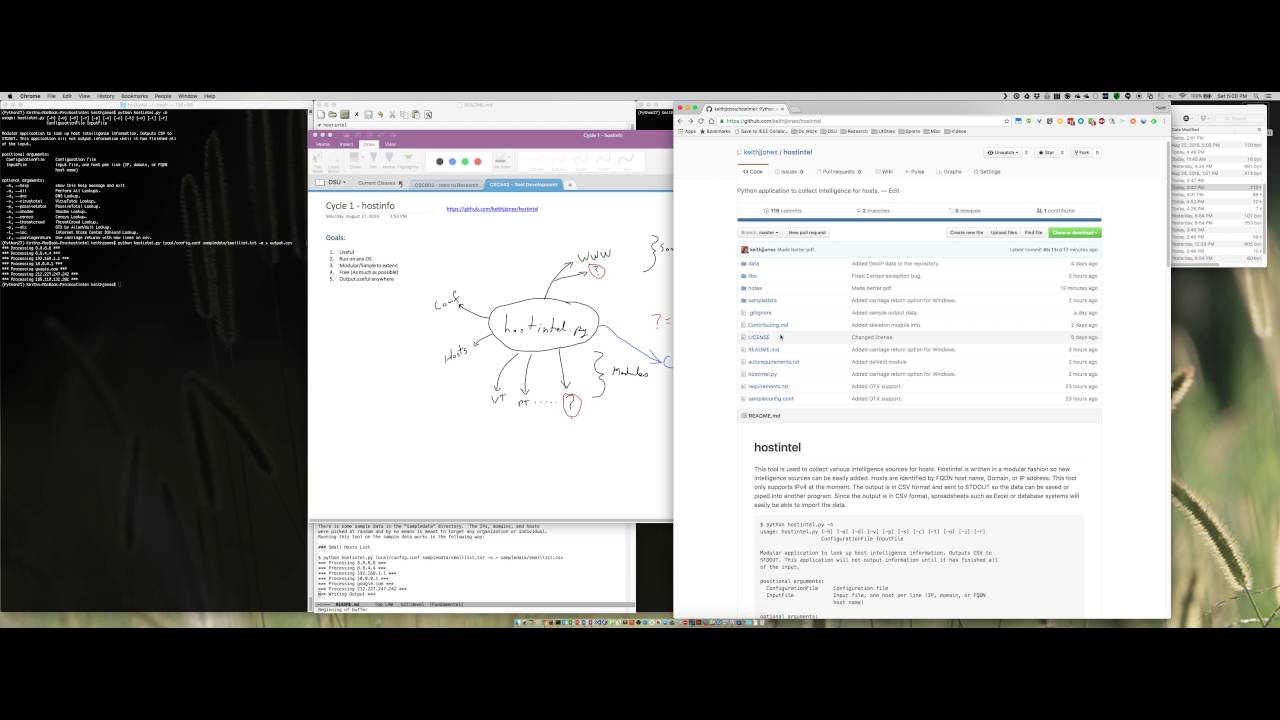This screenshot has width=1280, height=720.
Task: Open the notes folder in repository
Action: tap(755, 288)
